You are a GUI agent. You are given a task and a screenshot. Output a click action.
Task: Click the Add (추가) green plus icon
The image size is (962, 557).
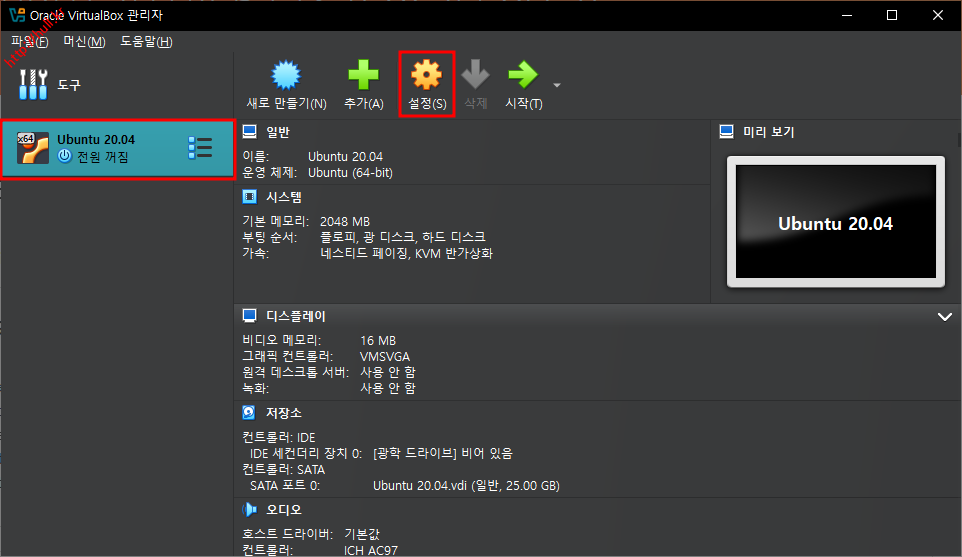tap(363, 75)
